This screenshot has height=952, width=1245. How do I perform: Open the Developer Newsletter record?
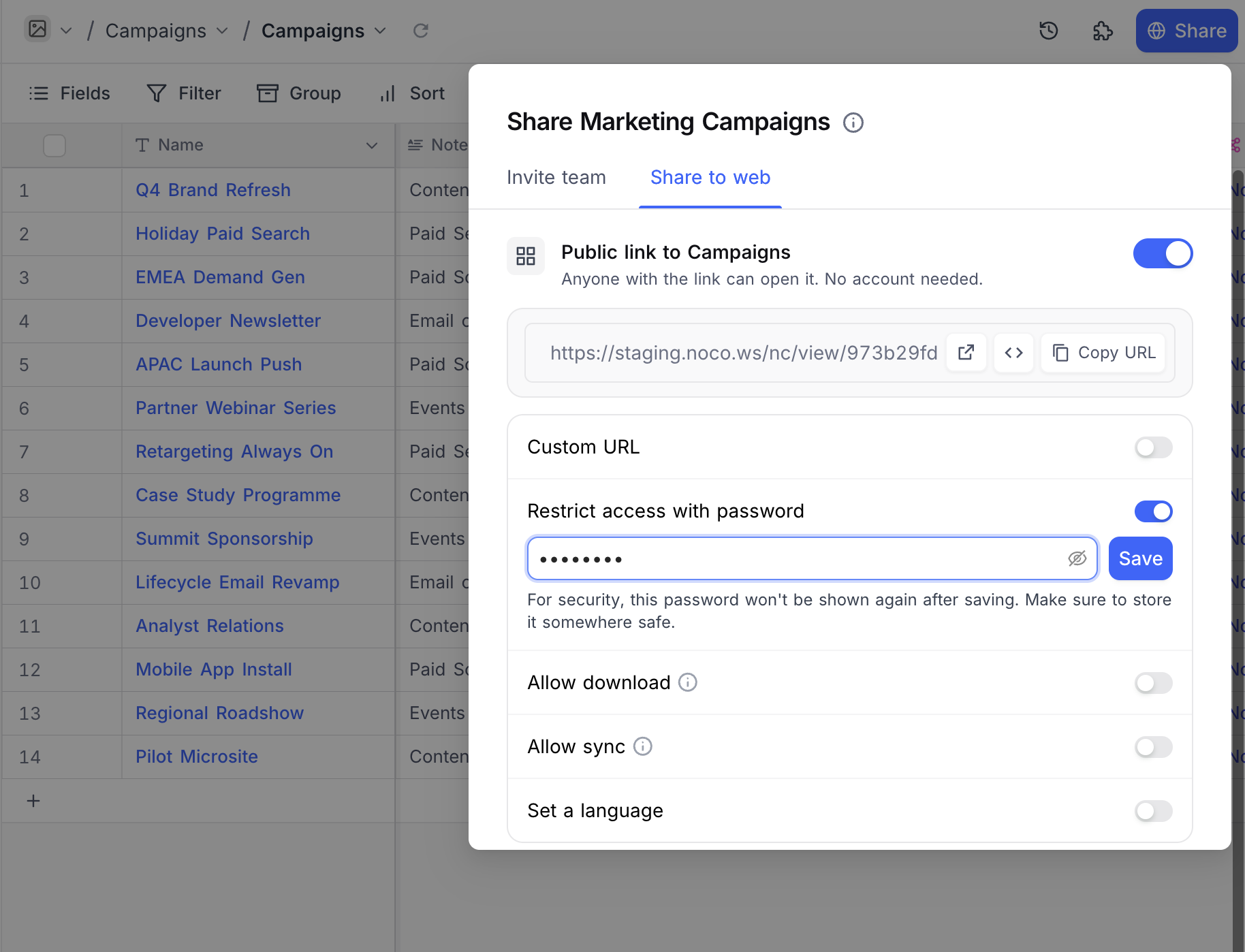click(228, 321)
